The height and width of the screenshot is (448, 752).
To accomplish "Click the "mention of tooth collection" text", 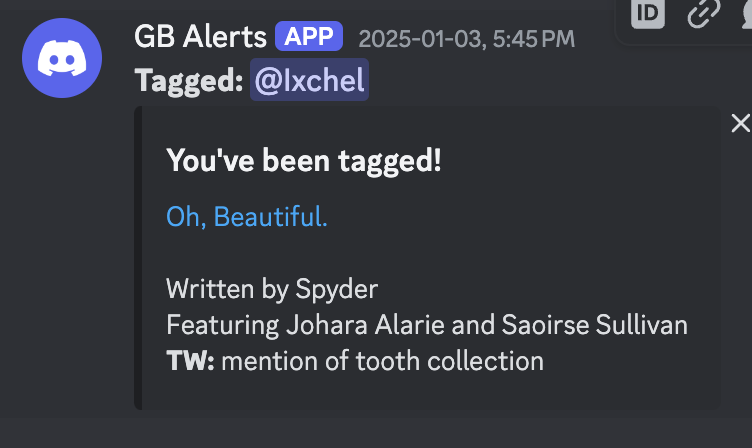I will point(382,360).
